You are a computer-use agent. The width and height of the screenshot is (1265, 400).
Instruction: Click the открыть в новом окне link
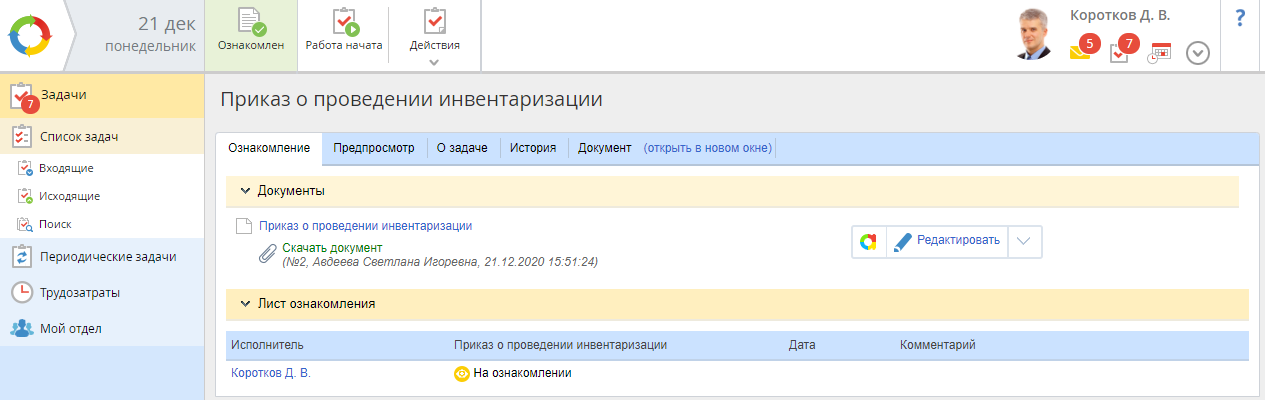[708, 148]
